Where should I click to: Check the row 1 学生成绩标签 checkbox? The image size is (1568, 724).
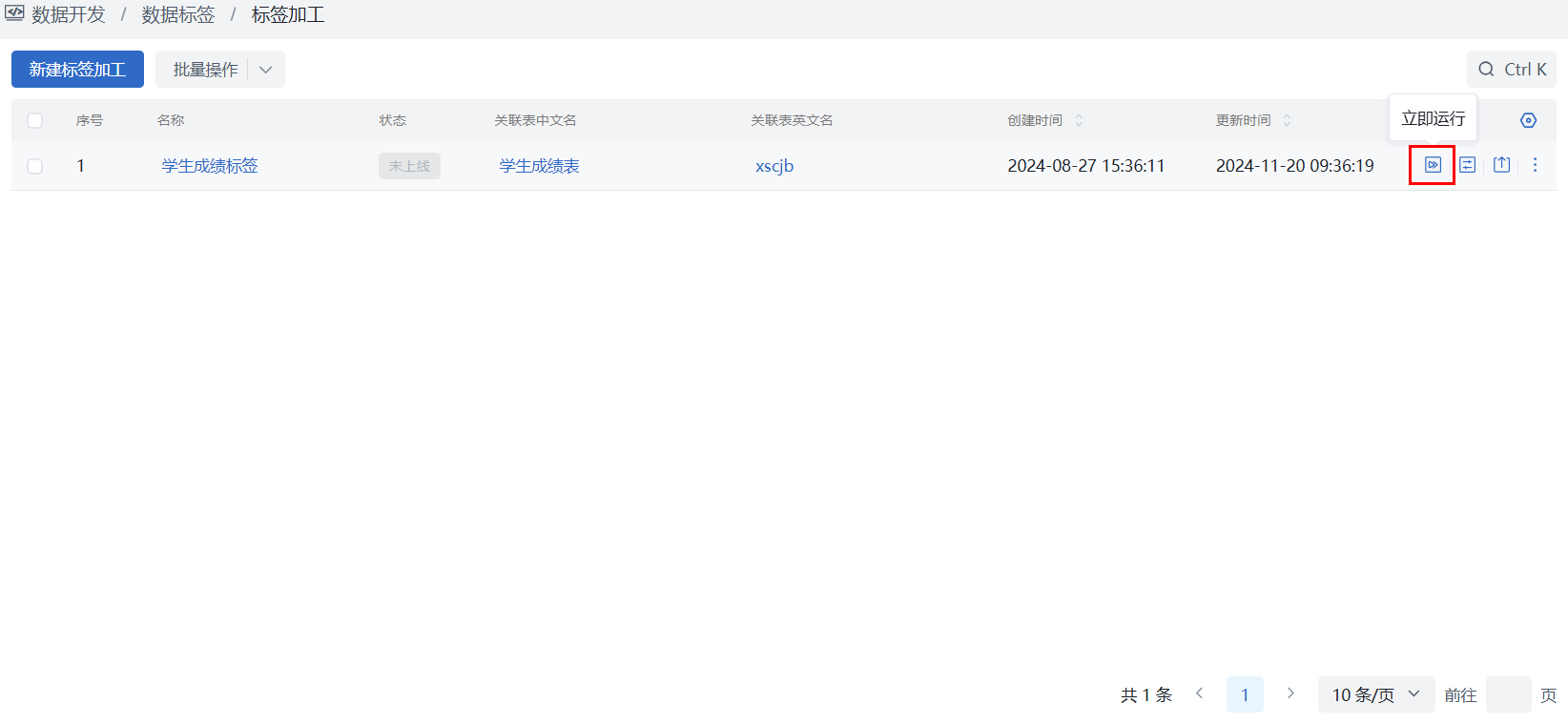35,166
